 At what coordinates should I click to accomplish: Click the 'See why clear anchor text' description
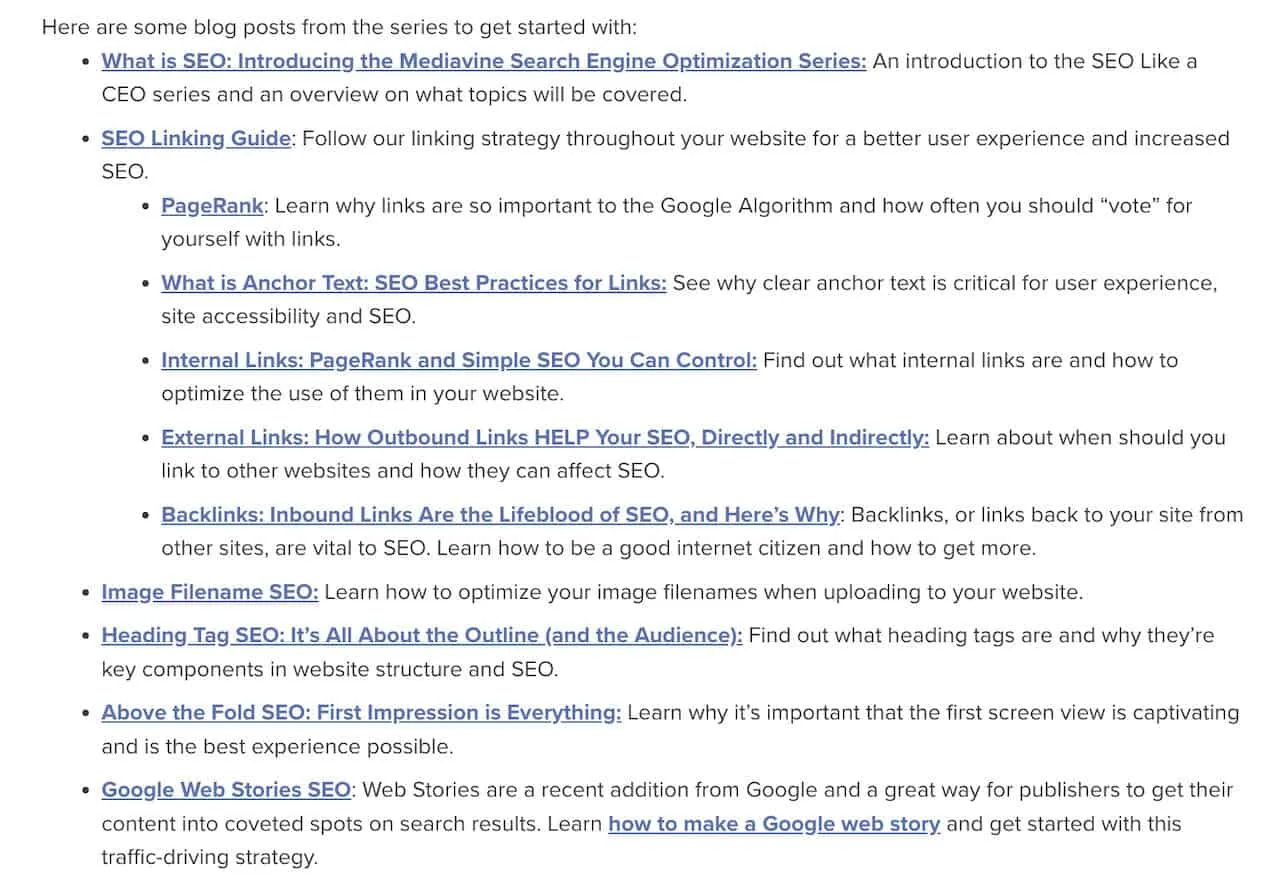[x=690, y=299]
